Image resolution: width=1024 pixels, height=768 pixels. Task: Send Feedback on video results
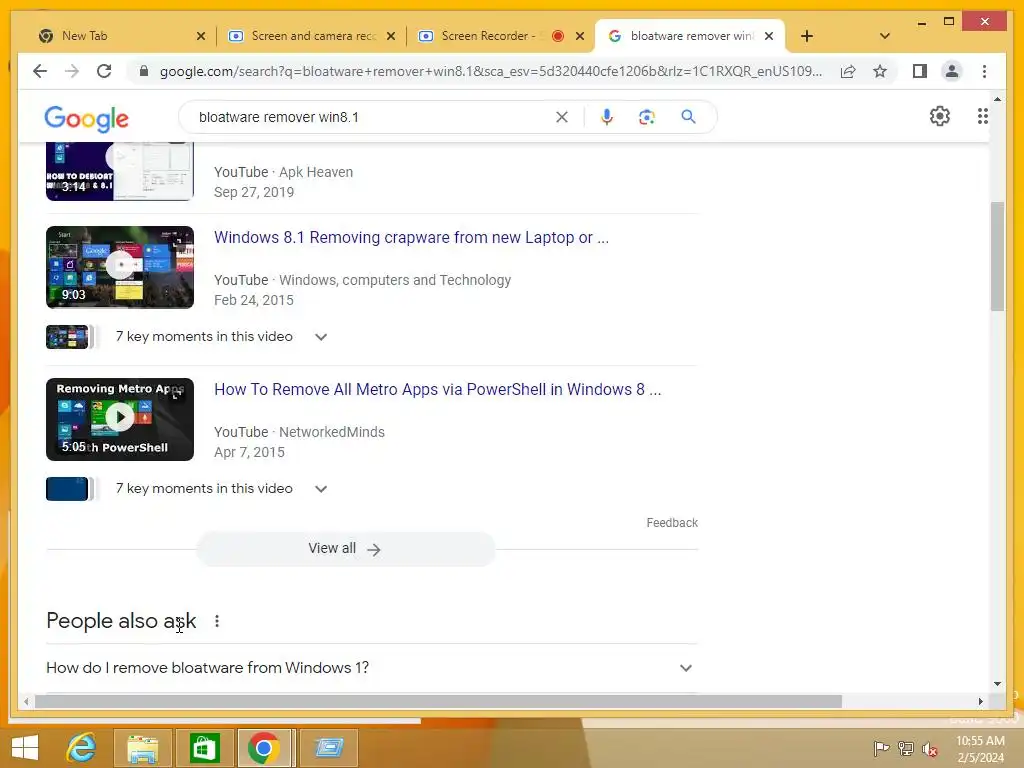[672, 522]
